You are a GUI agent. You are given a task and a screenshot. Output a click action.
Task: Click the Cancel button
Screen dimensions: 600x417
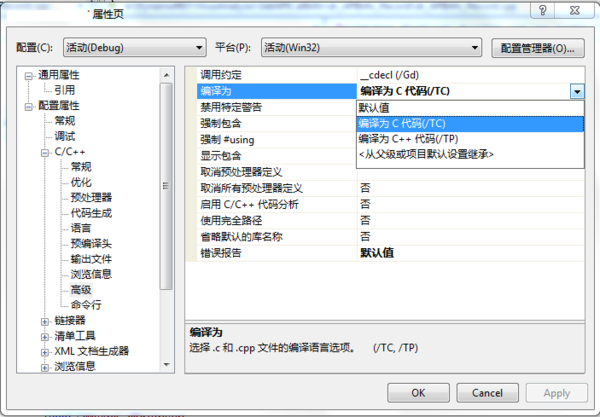pos(488,393)
